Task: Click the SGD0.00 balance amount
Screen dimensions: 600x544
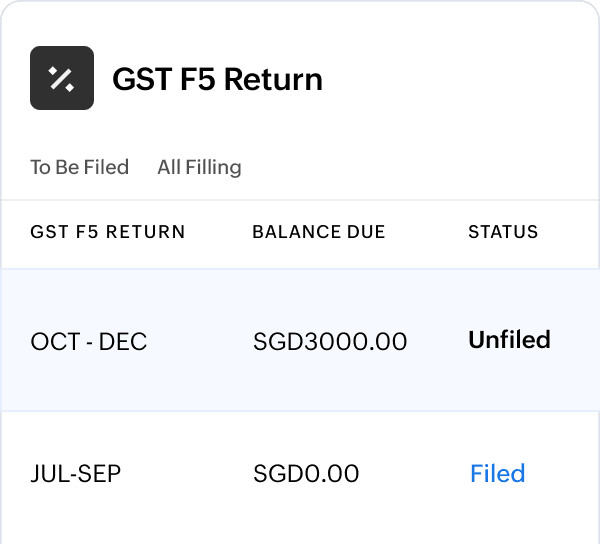Action: pyautogui.click(x=306, y=474)
